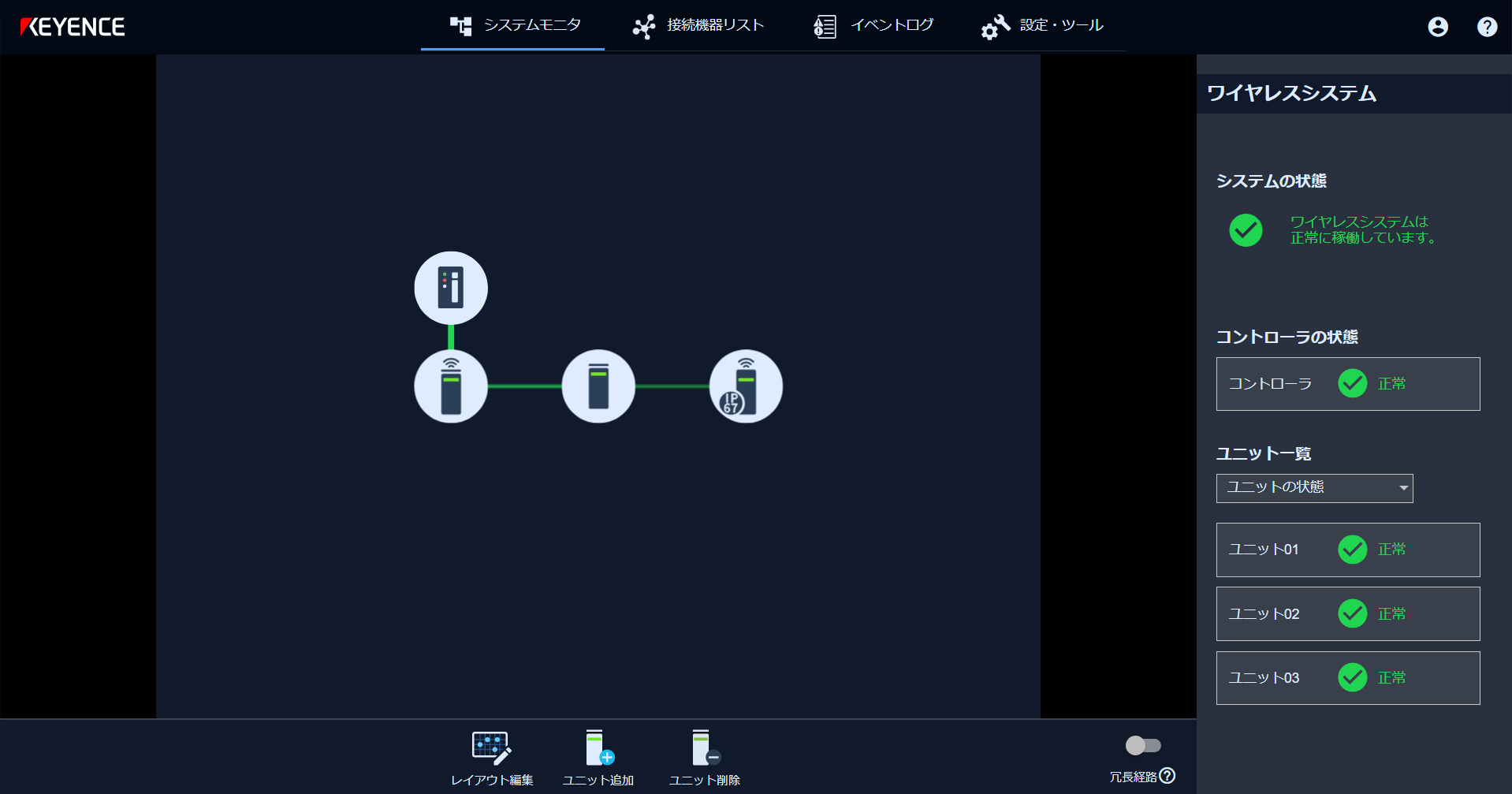Click the コントローラ status row showing 正常
This screenshot has width=1512, height=794.
(1347, 384)
